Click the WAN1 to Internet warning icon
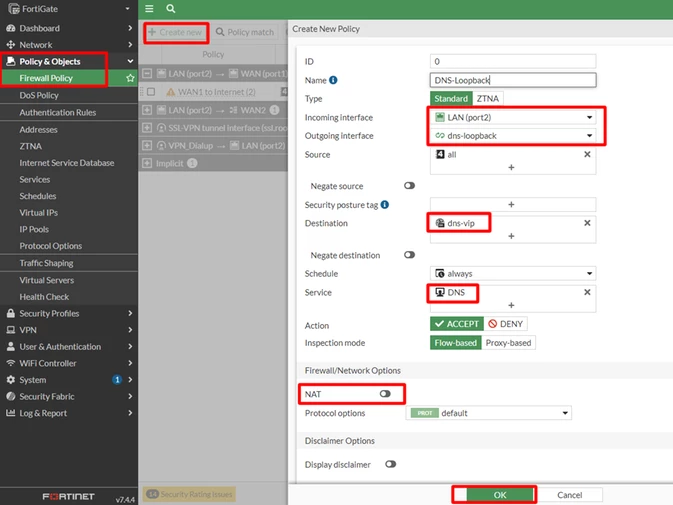 pyautogui.click(x=171, y=92)
